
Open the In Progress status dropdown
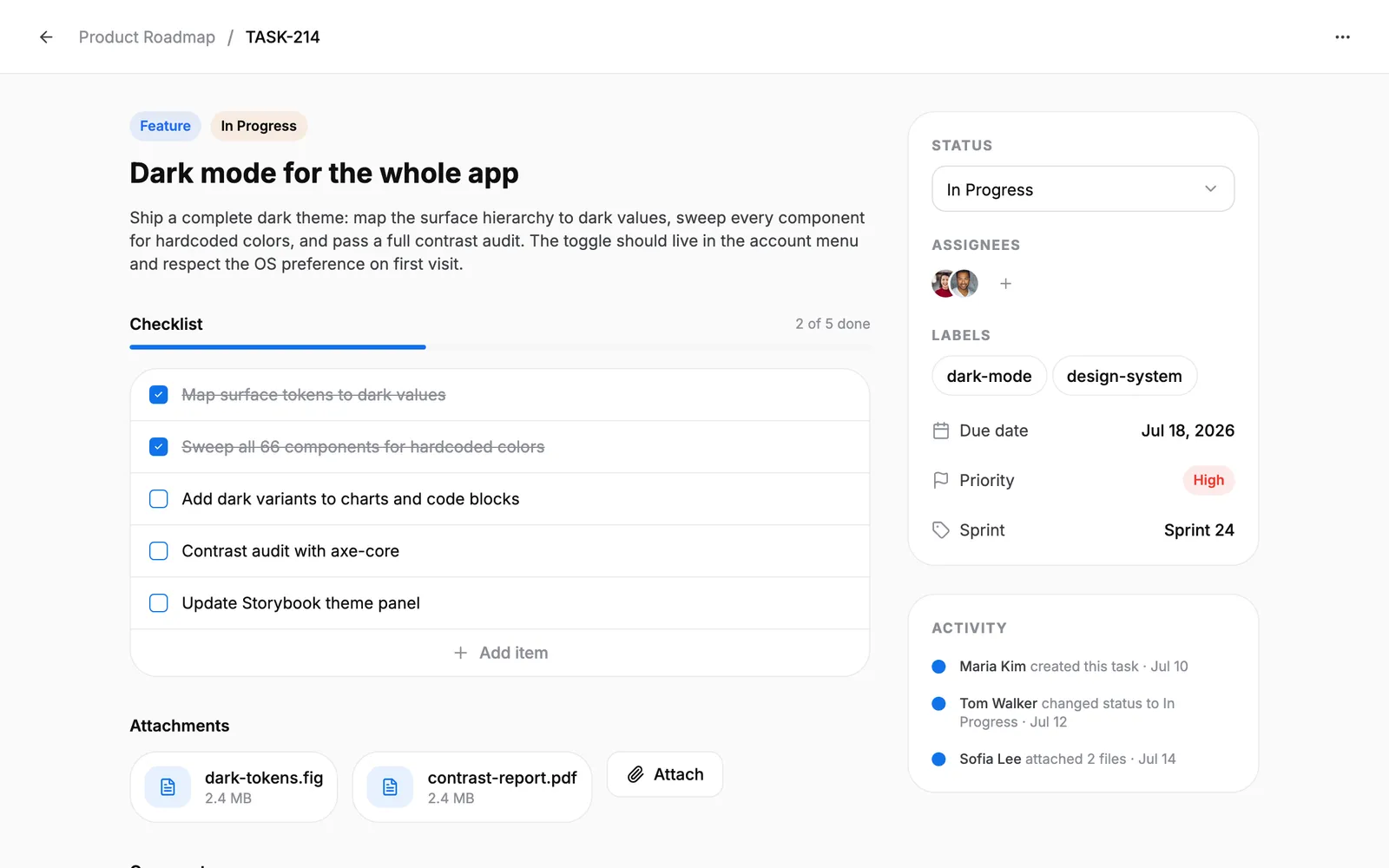pyautogui.click(x=1083, y=189)
